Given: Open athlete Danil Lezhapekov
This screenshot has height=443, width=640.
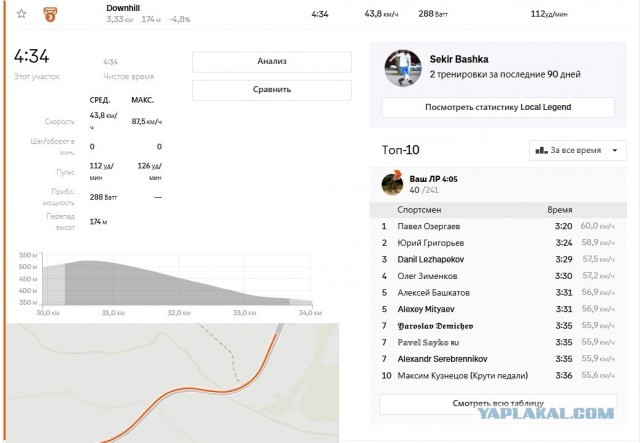Looking at the screenshot, I should [x=431, y=259].
